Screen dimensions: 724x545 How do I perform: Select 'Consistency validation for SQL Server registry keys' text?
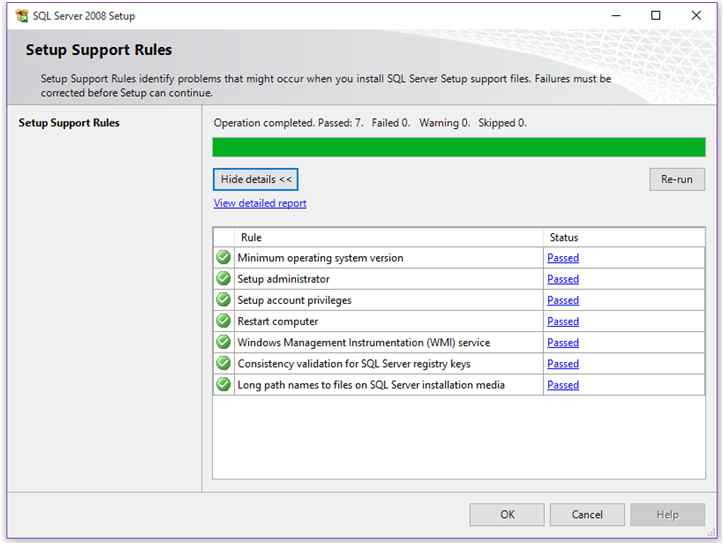354,364
